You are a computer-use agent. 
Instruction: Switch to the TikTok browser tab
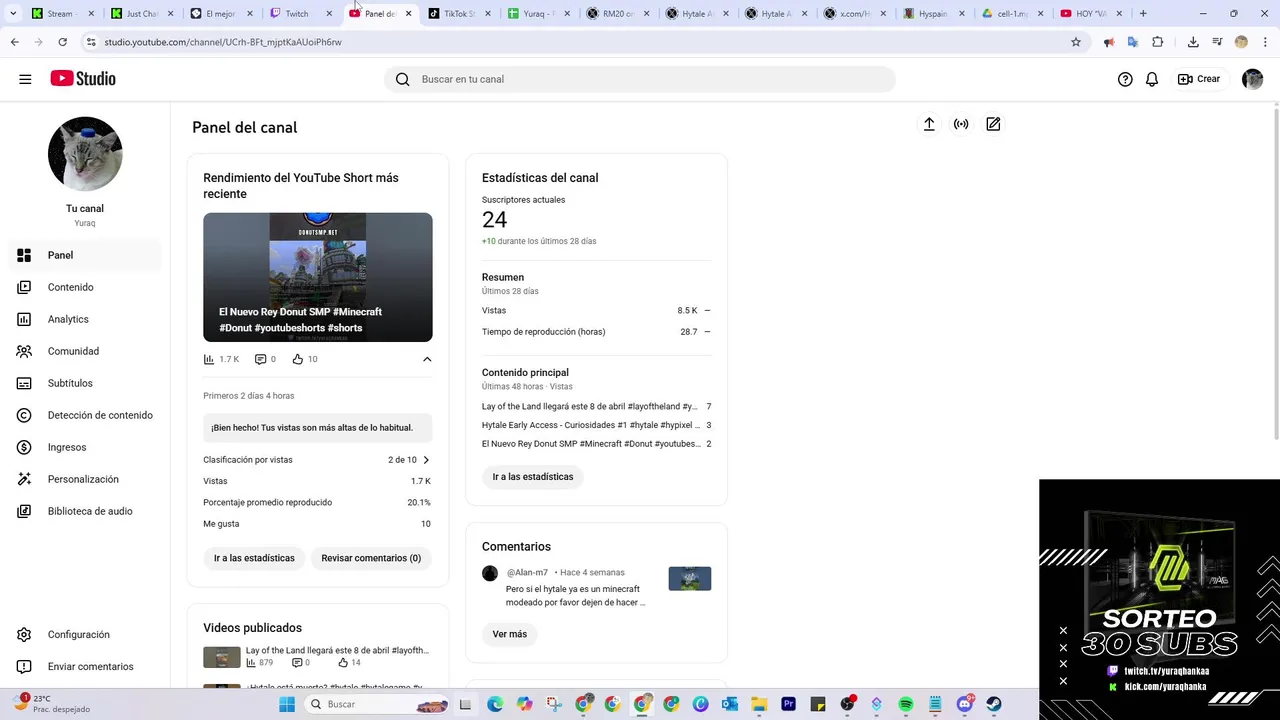click(x=458, y=14)
